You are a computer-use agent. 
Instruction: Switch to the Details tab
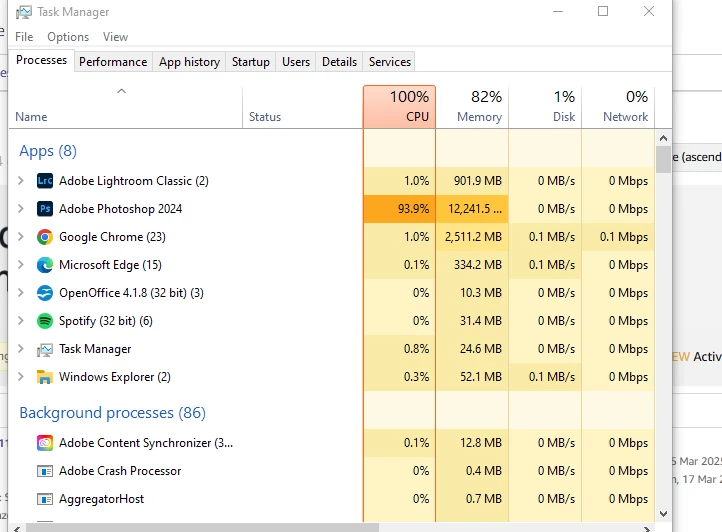[x=339, y=62]
